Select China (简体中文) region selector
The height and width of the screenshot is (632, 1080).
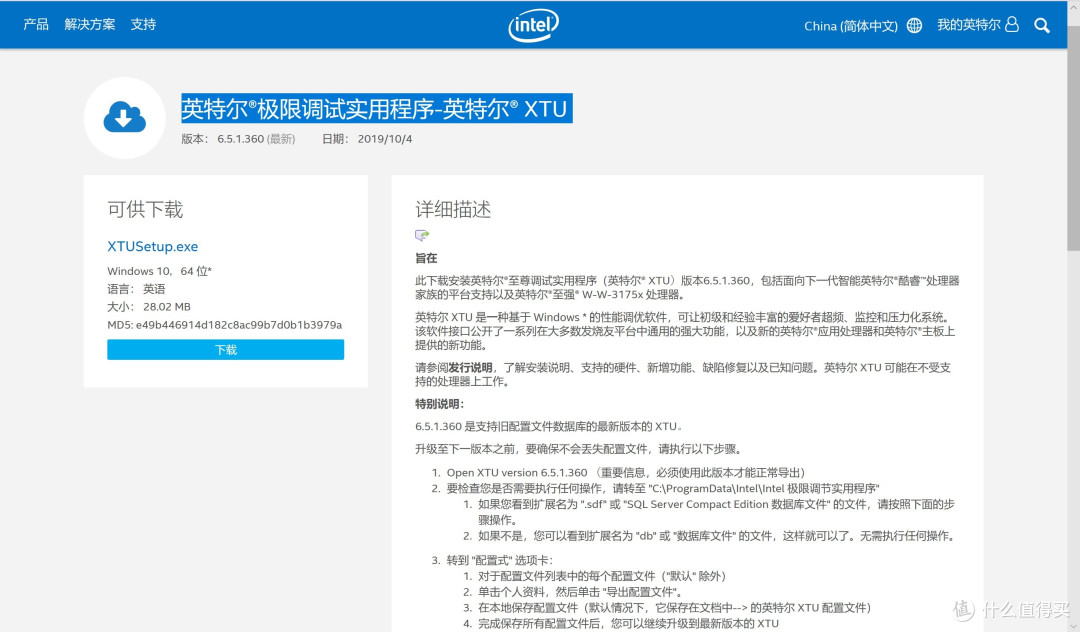click(x=851, y=26)
